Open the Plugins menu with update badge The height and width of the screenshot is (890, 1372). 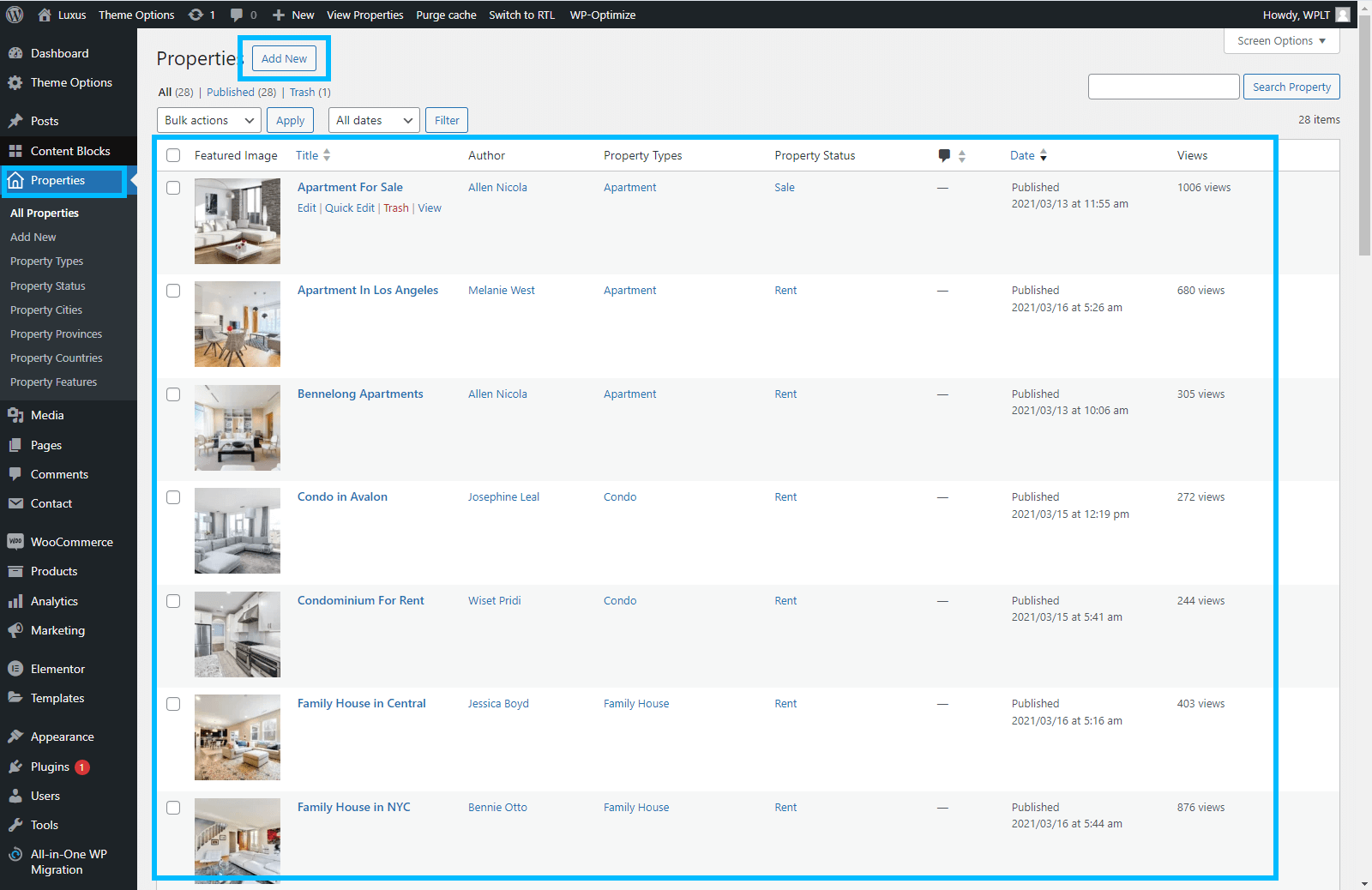(x=50, y=767)
